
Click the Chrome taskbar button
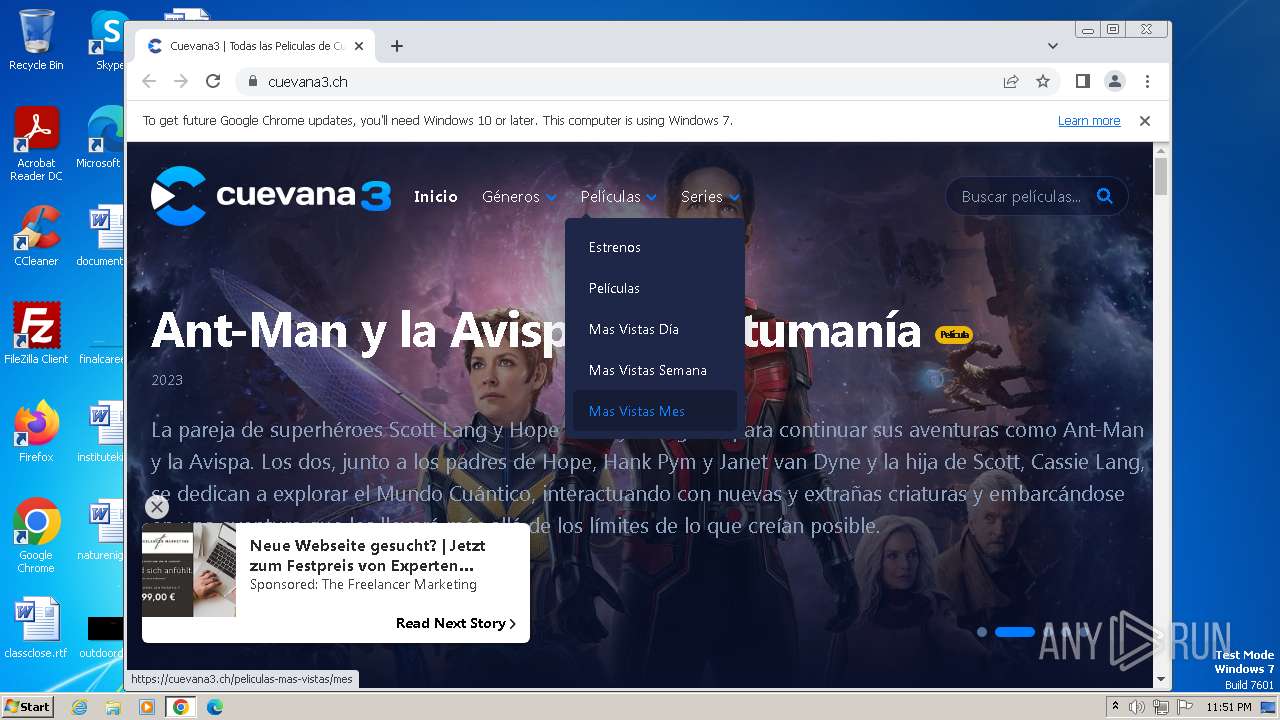coord(180,707)
